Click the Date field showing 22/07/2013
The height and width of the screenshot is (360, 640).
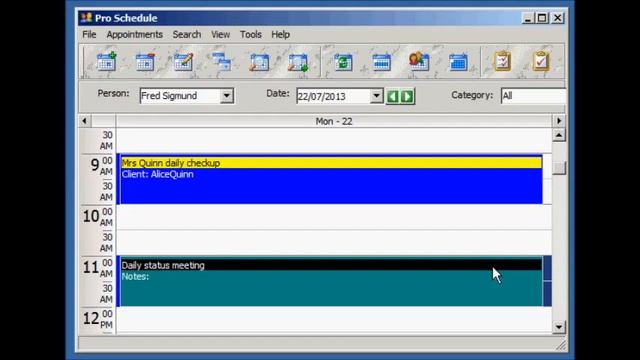[x=333, y=96]
